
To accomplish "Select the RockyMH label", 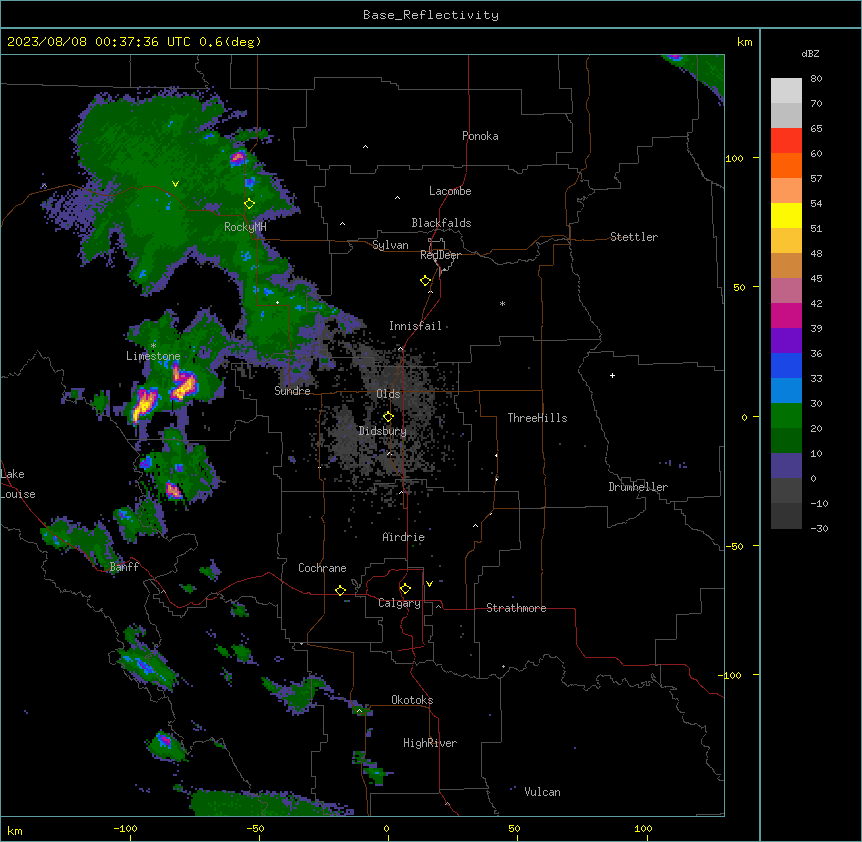I will pyautogui.click(x=245, y=227).
